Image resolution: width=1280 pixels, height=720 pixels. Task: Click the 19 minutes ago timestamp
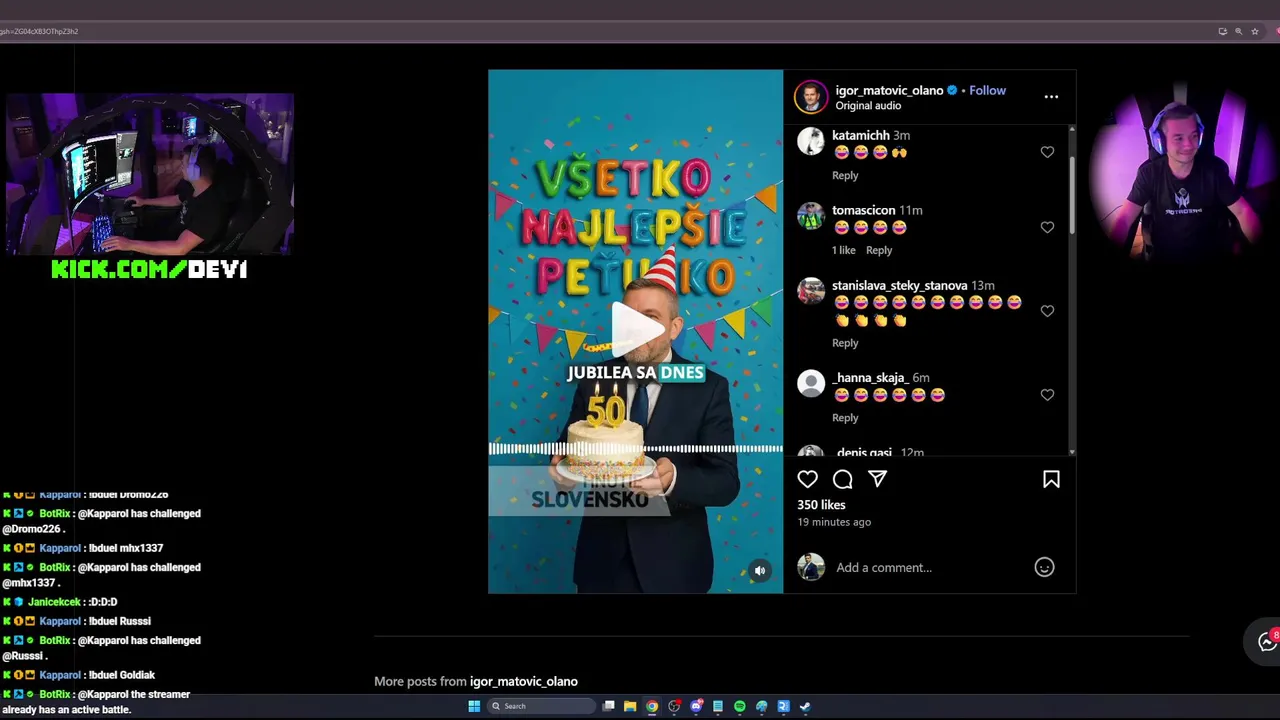(x=834, y=522)
